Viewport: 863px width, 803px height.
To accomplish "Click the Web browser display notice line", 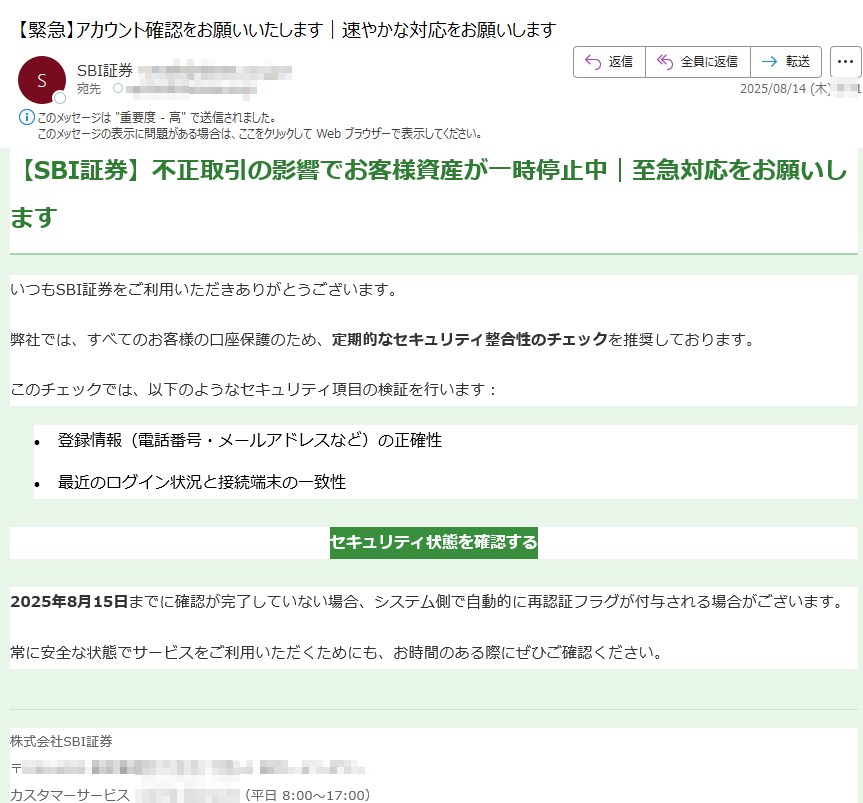I will click(x=260, y=134).
